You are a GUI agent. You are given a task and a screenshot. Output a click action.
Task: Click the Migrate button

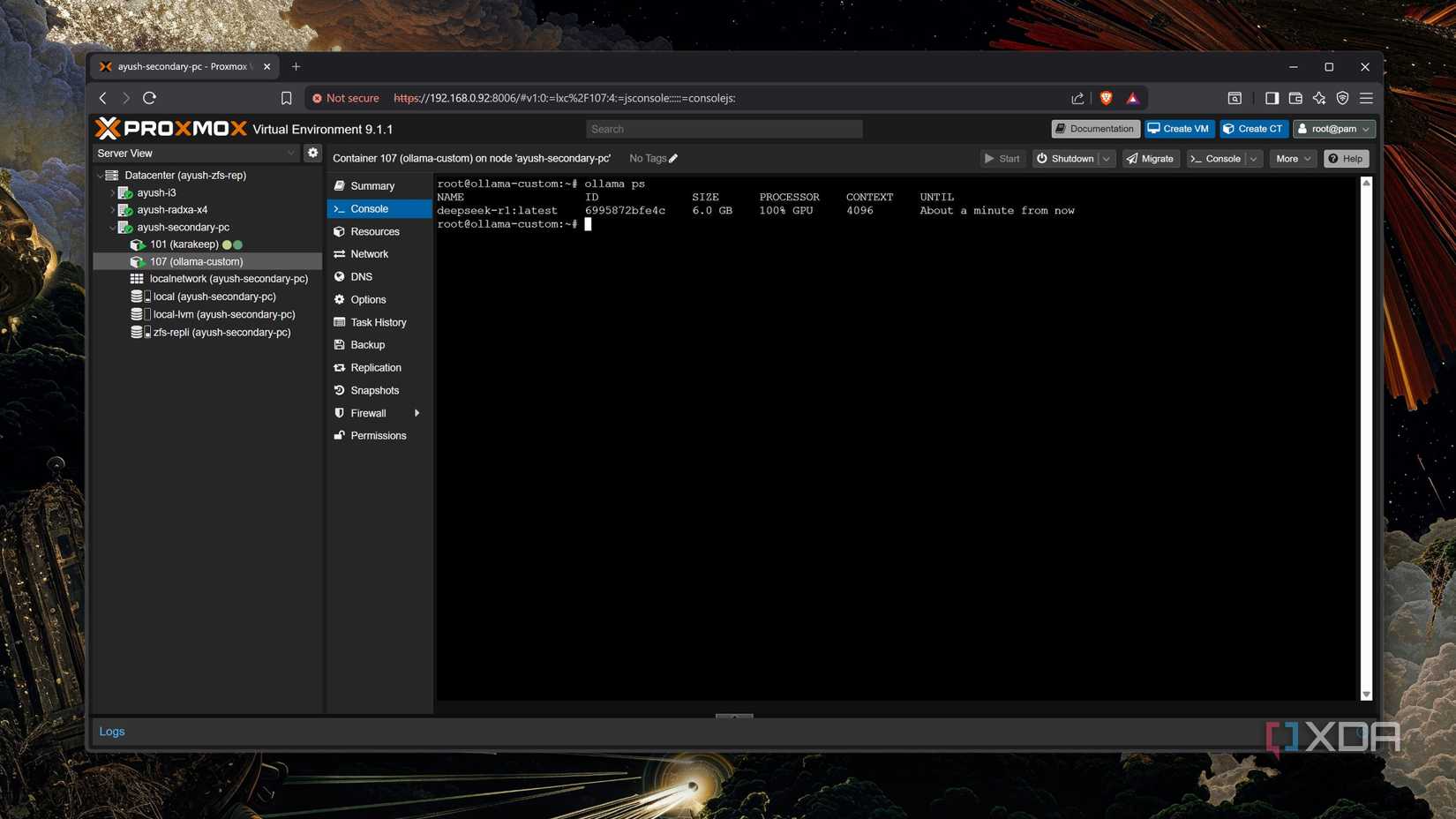click(x=1151, y=159)
